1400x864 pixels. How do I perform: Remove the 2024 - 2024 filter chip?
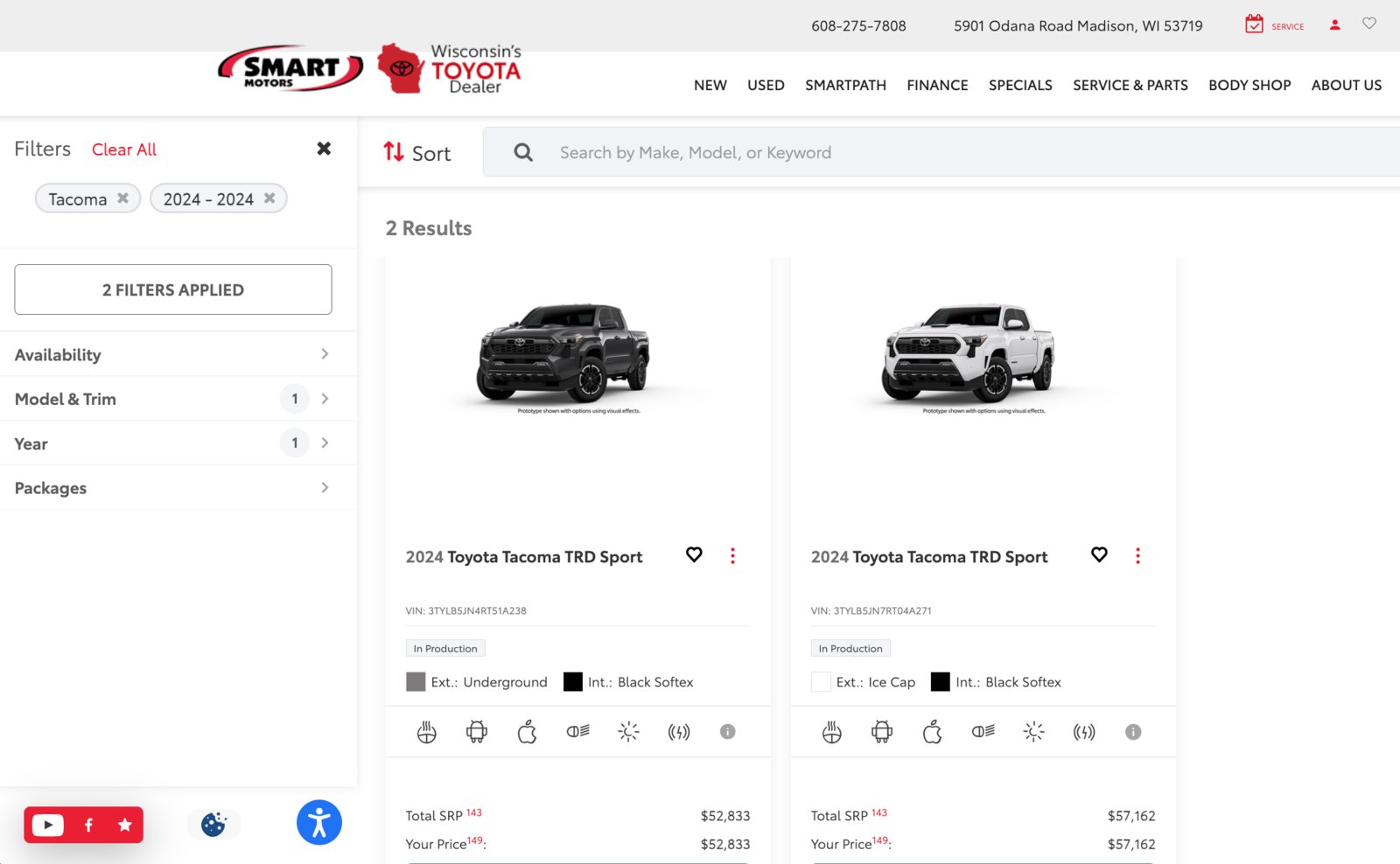click(269, 199)
